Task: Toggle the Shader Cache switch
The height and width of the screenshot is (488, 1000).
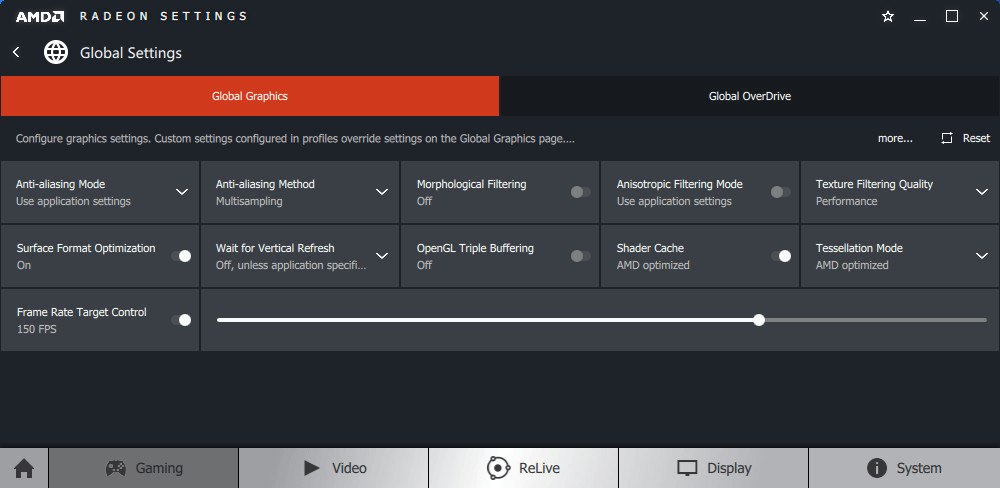Action: [781, 256]
